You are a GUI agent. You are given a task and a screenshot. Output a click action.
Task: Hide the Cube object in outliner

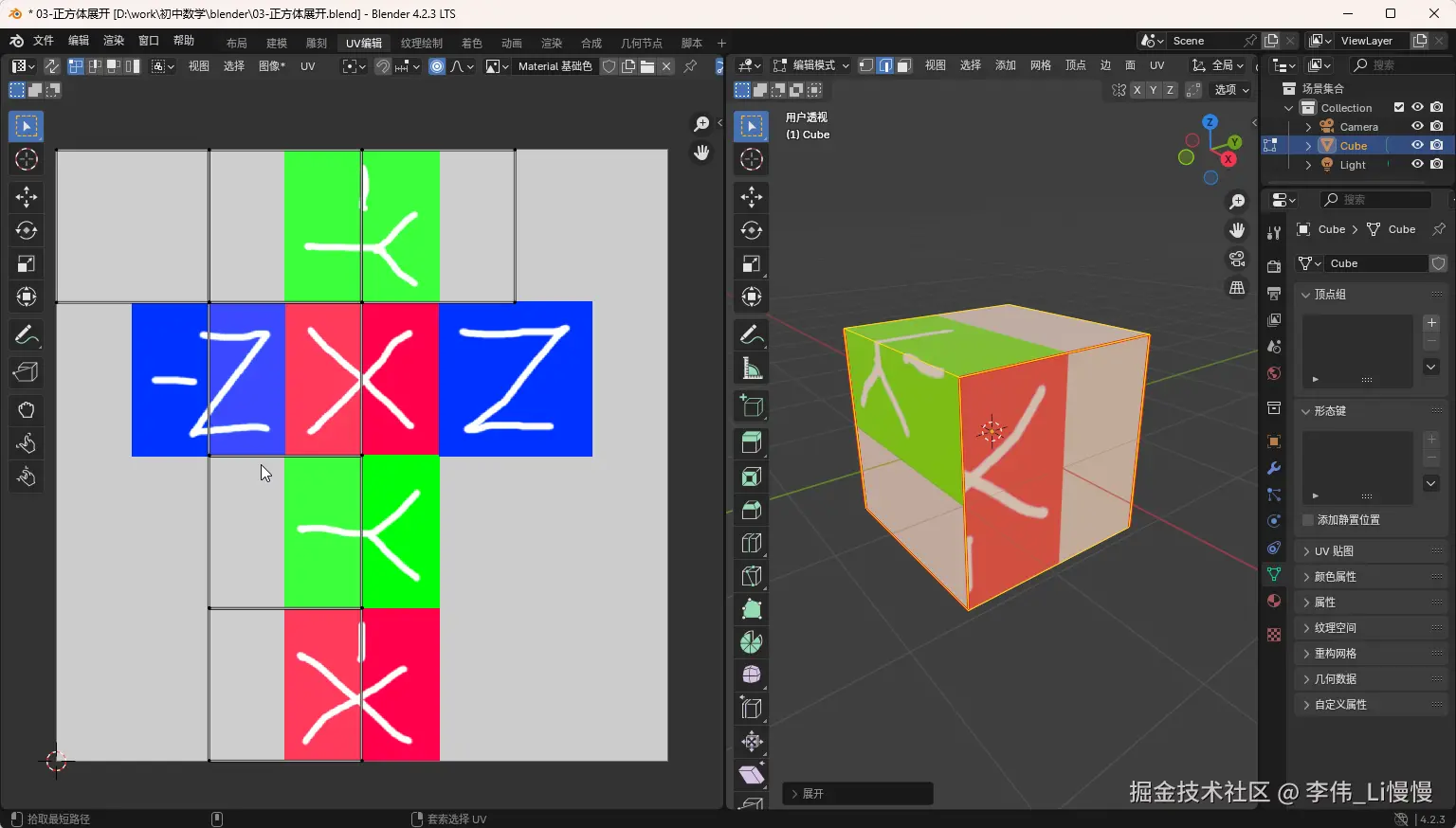(1417, 146)
